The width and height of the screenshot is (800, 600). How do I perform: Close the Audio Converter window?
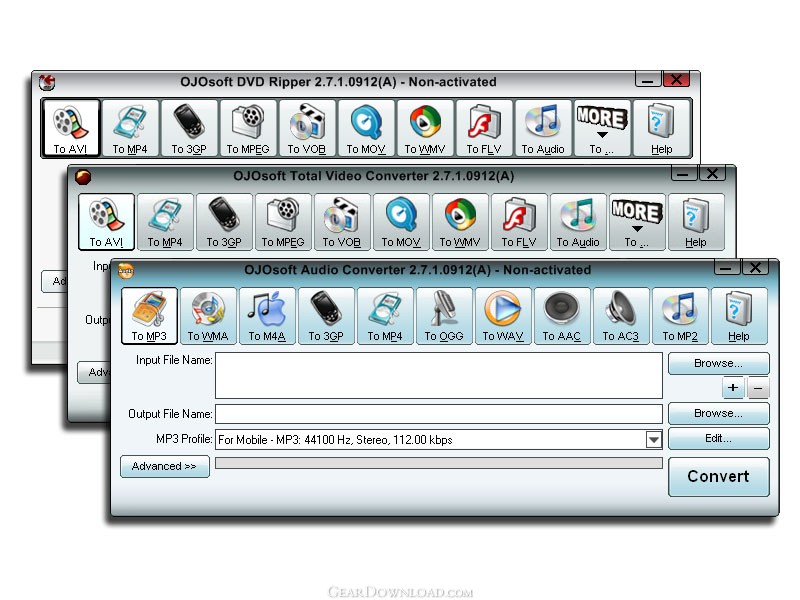coord(756,267)
